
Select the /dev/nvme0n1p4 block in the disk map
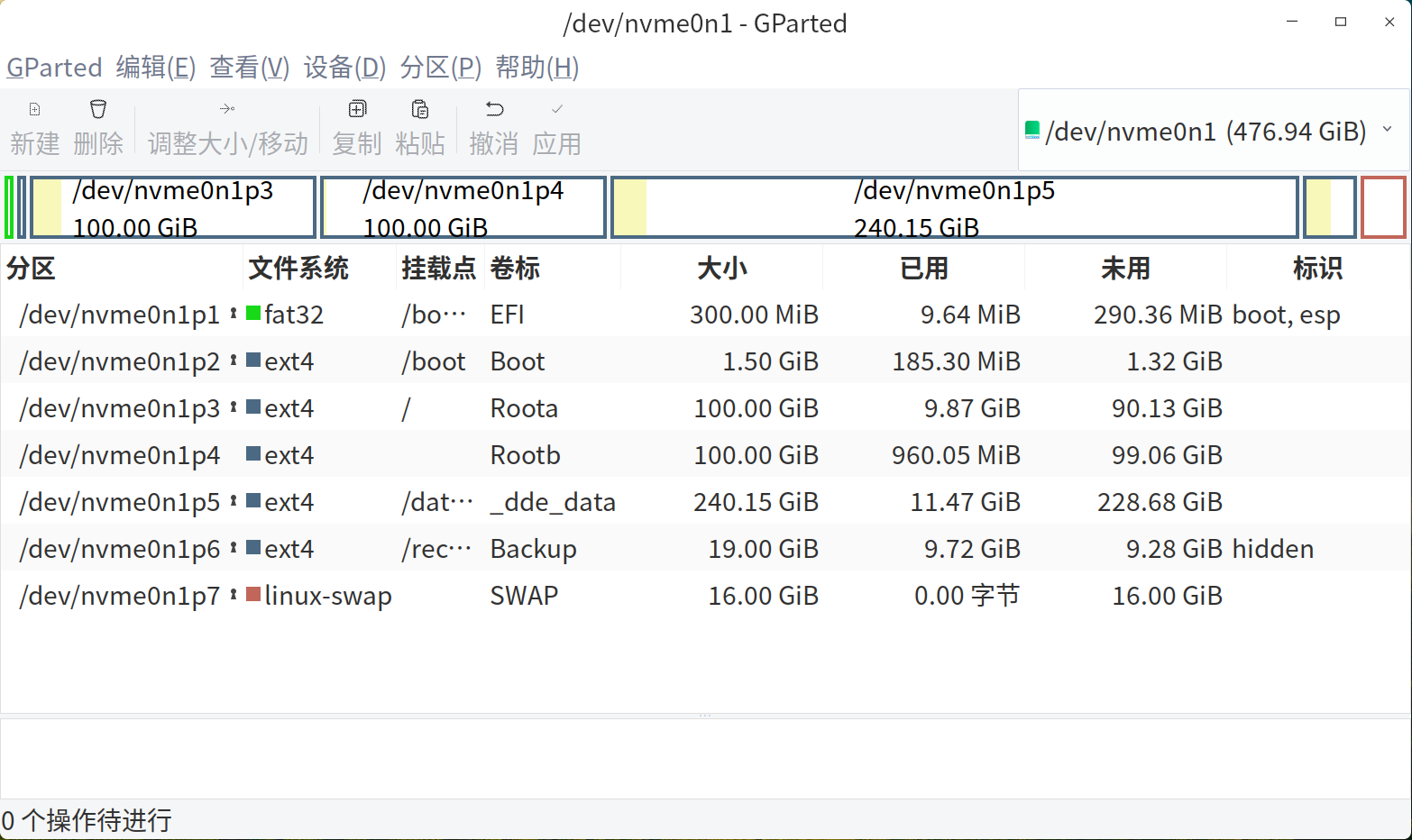click(x=463, y=207)
